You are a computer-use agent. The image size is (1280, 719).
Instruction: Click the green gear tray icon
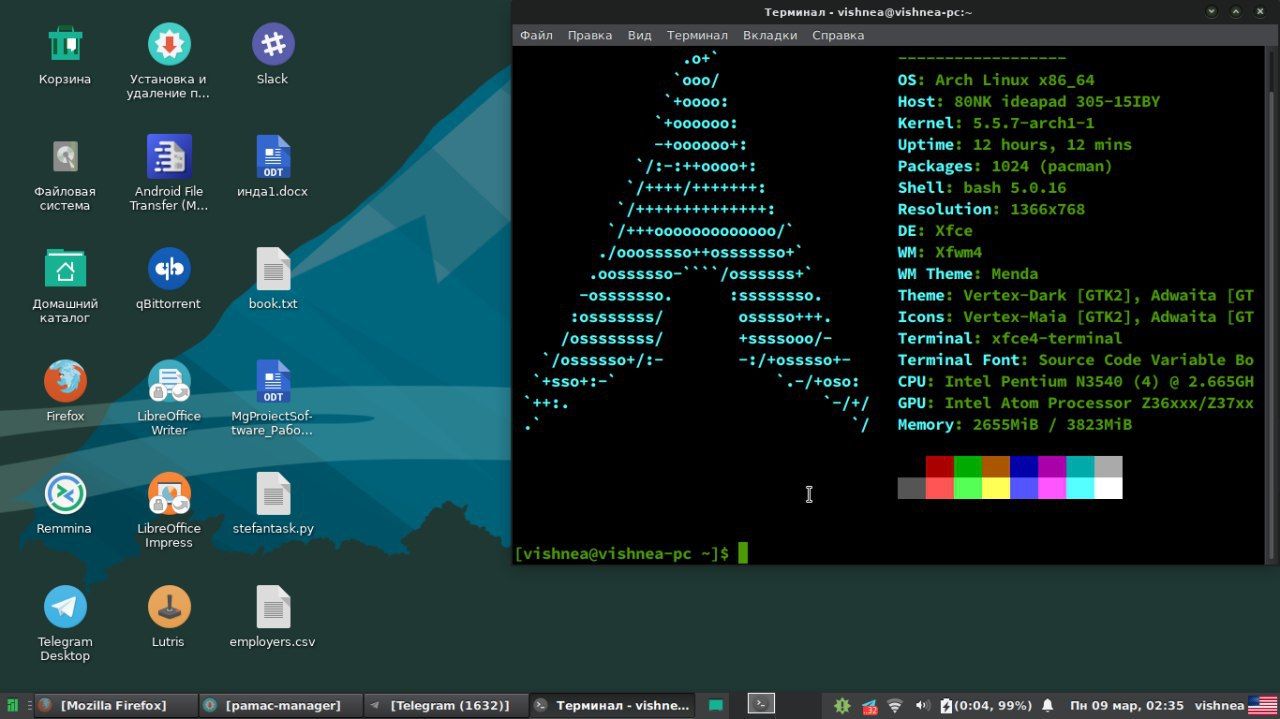pyautogui.click(x=842, y=705)
